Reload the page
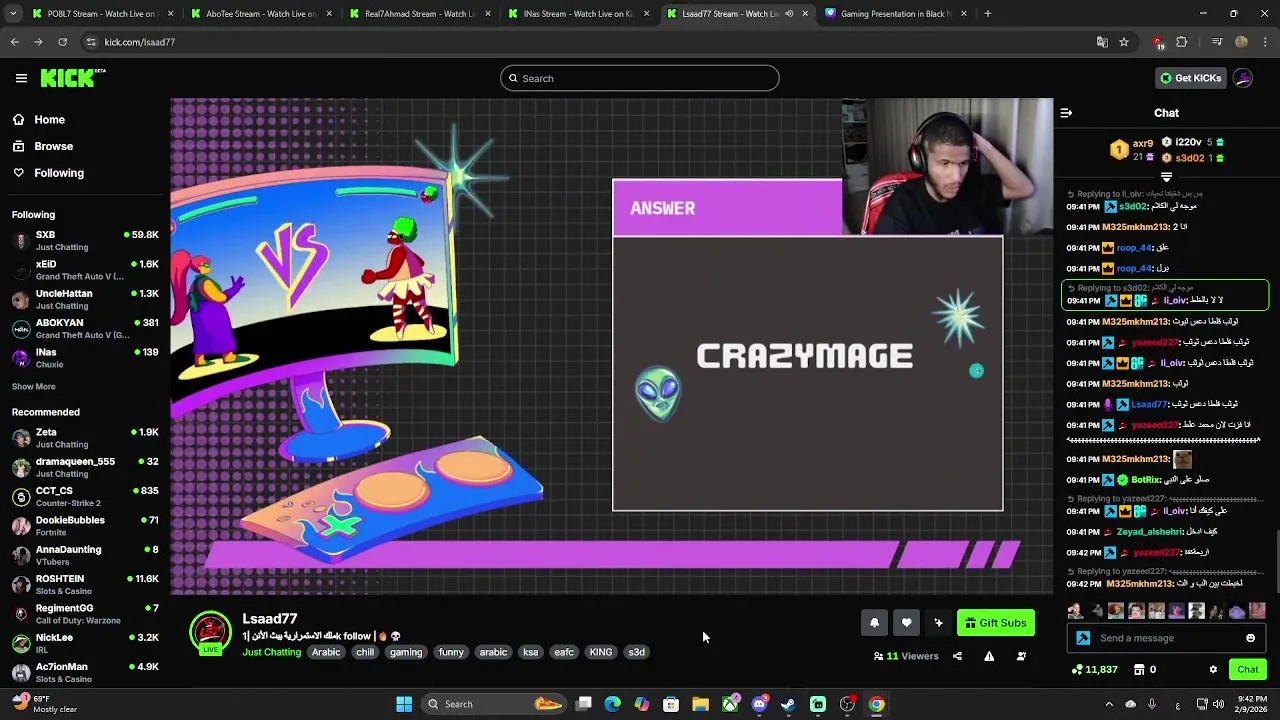The width and height of the screenshot is (1280, 720). (62, 42)
